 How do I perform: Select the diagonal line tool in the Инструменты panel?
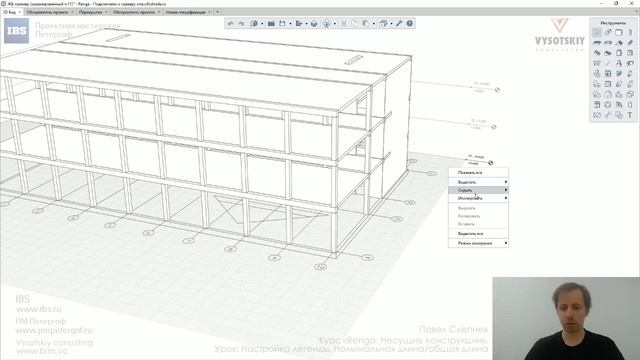click(608, 63)
